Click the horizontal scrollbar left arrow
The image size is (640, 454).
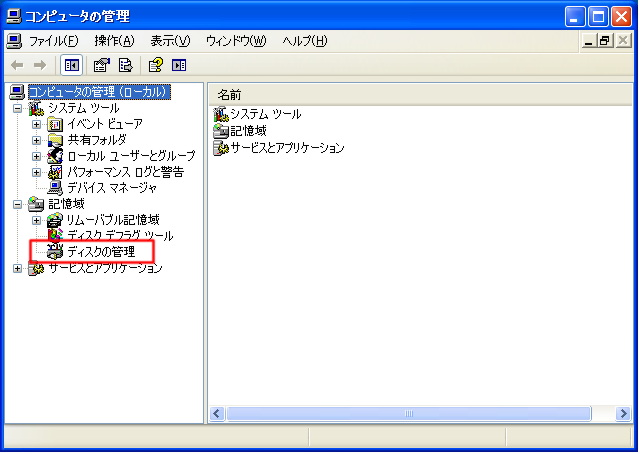click(217, 414)
